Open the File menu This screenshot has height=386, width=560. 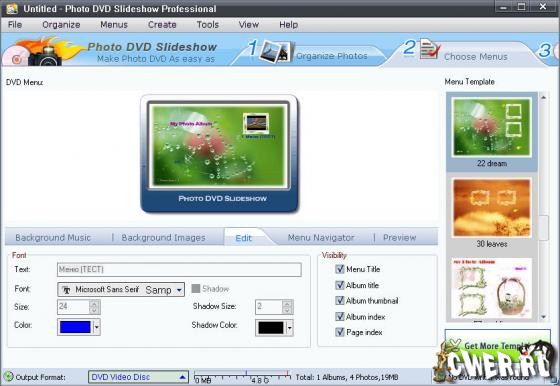[15, 25]
